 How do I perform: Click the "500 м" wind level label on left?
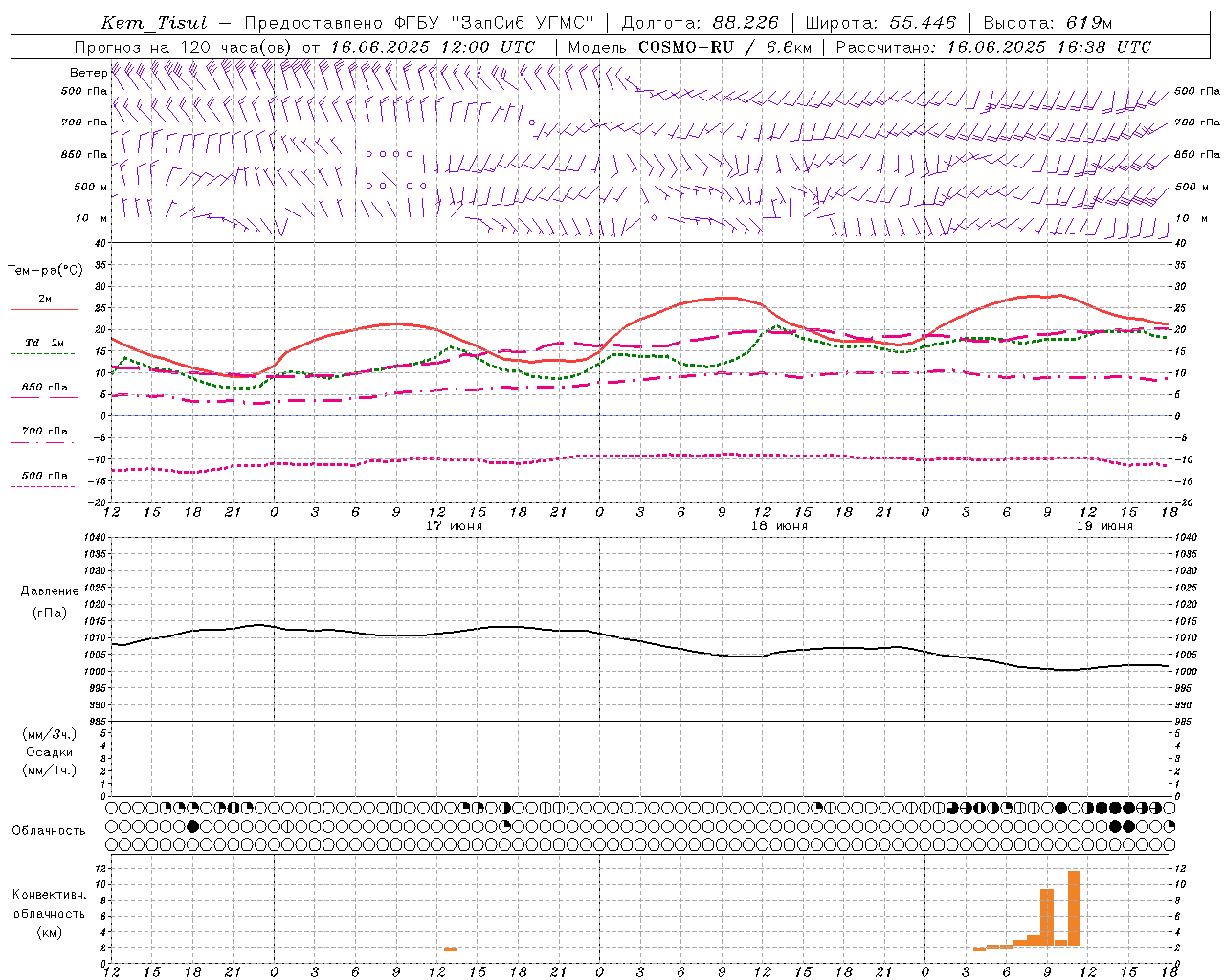tap(91, 187)
